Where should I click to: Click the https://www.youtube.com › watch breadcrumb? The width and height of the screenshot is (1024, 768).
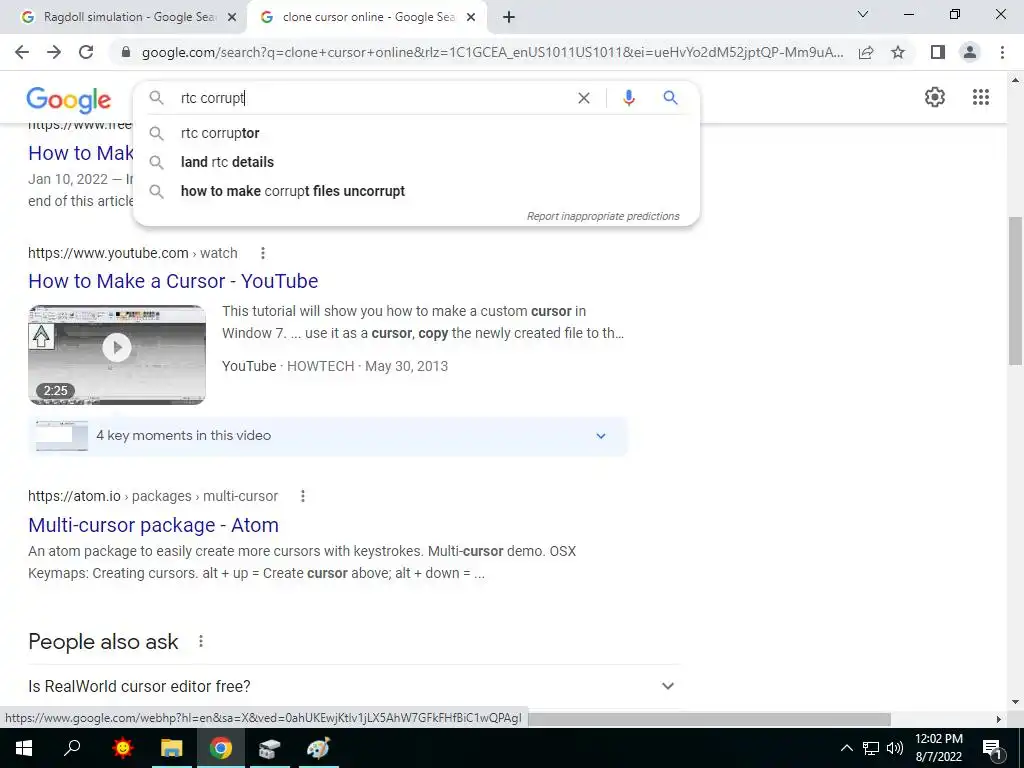[x=133, y=253]
